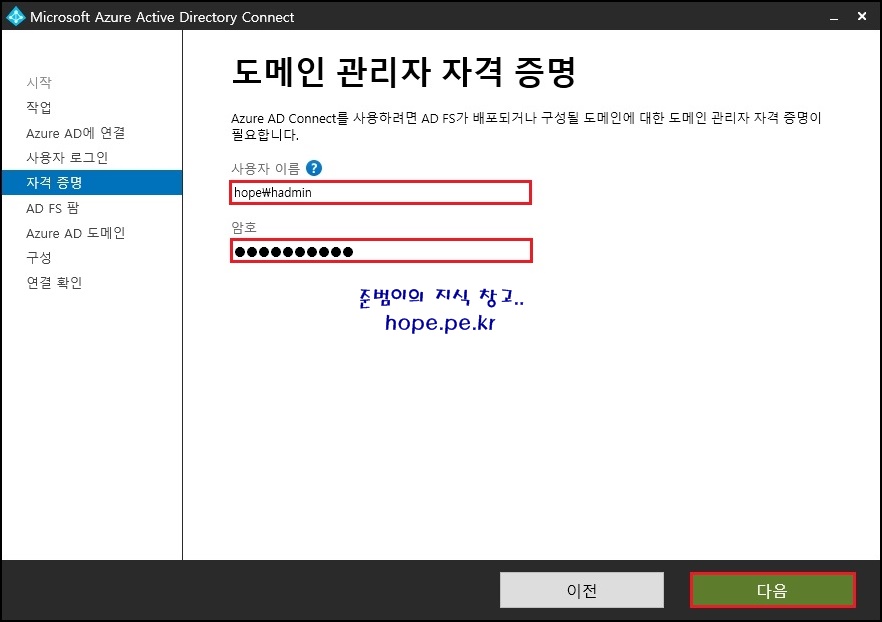Close the Azure AD Connect window
This screenshot has width=882, height=622.
pos(862,16)
